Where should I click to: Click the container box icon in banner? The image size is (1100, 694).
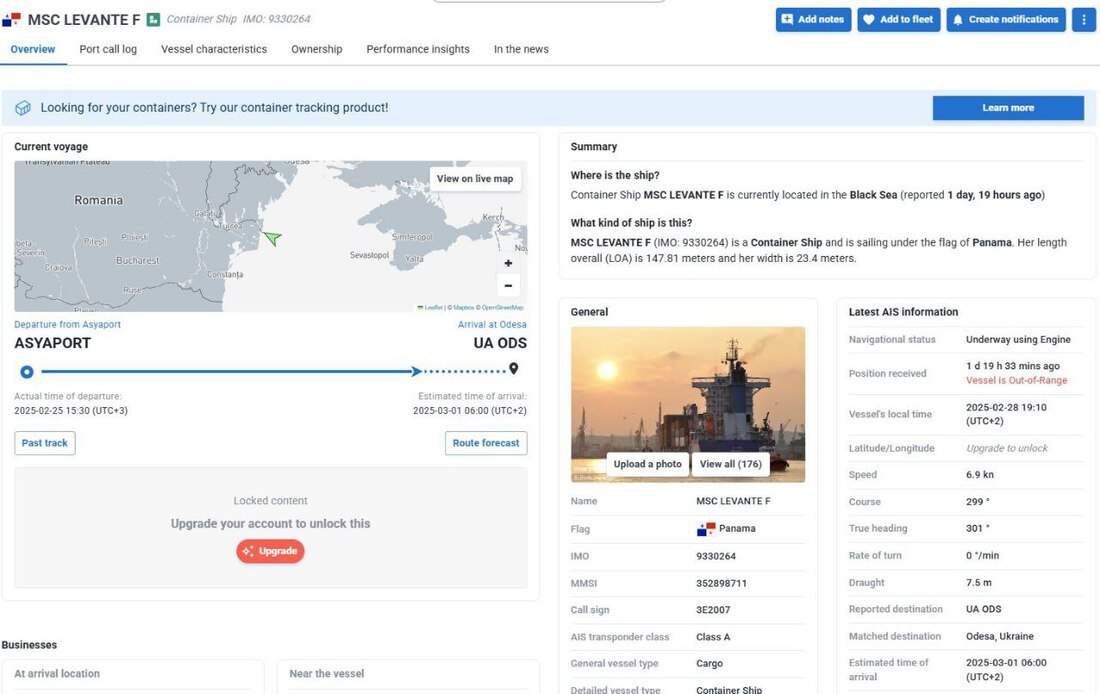tap(23, 107)
